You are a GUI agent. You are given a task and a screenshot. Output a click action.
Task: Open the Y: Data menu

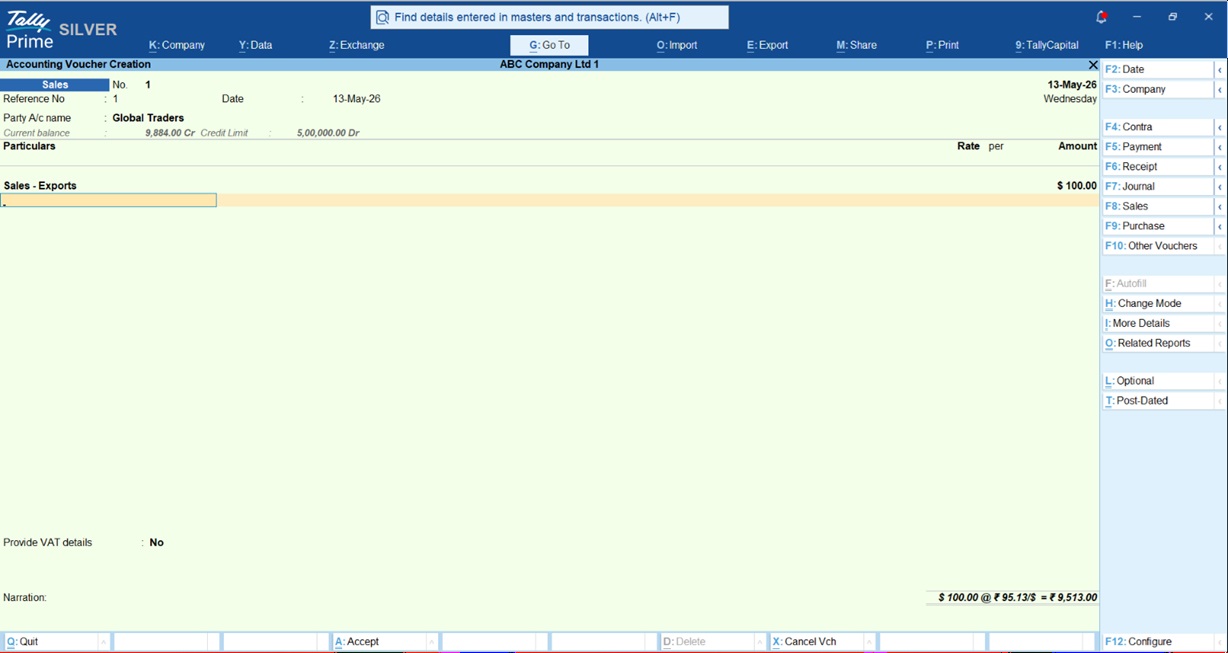pyautogui.click(x=255, y=45)
